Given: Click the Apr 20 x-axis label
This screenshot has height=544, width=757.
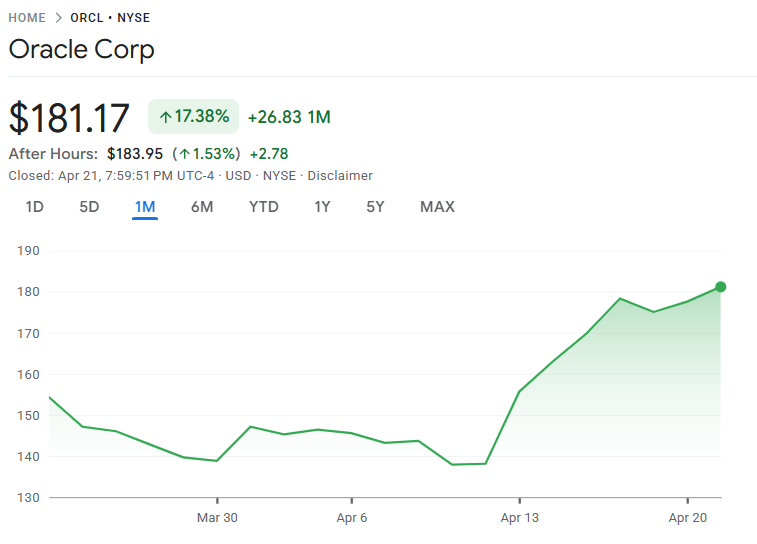Looking at the screenshot, I should click(x=687, y=518).
